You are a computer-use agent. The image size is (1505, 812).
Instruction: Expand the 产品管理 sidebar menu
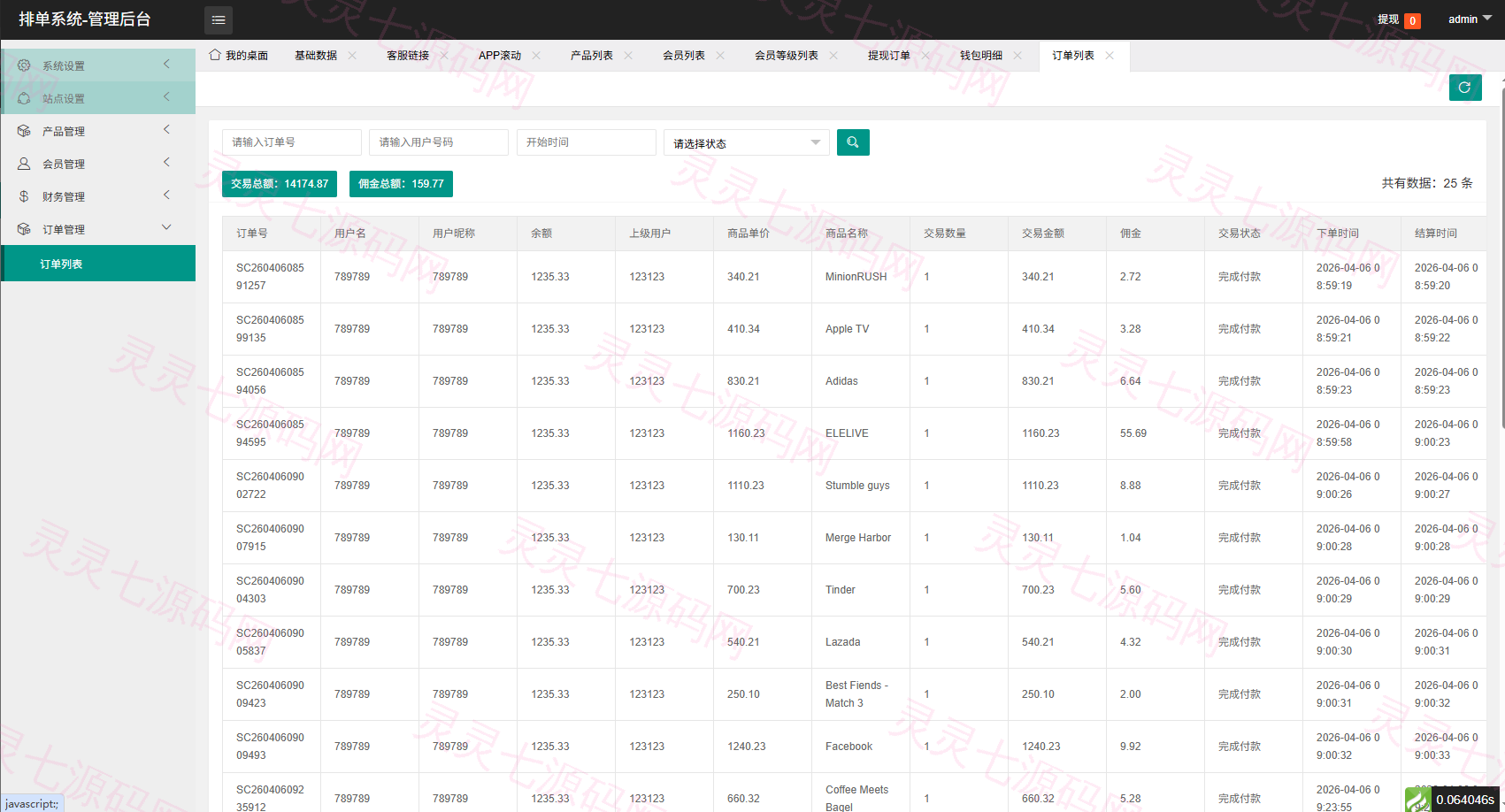pyautogui.click(x=98, y=131)
